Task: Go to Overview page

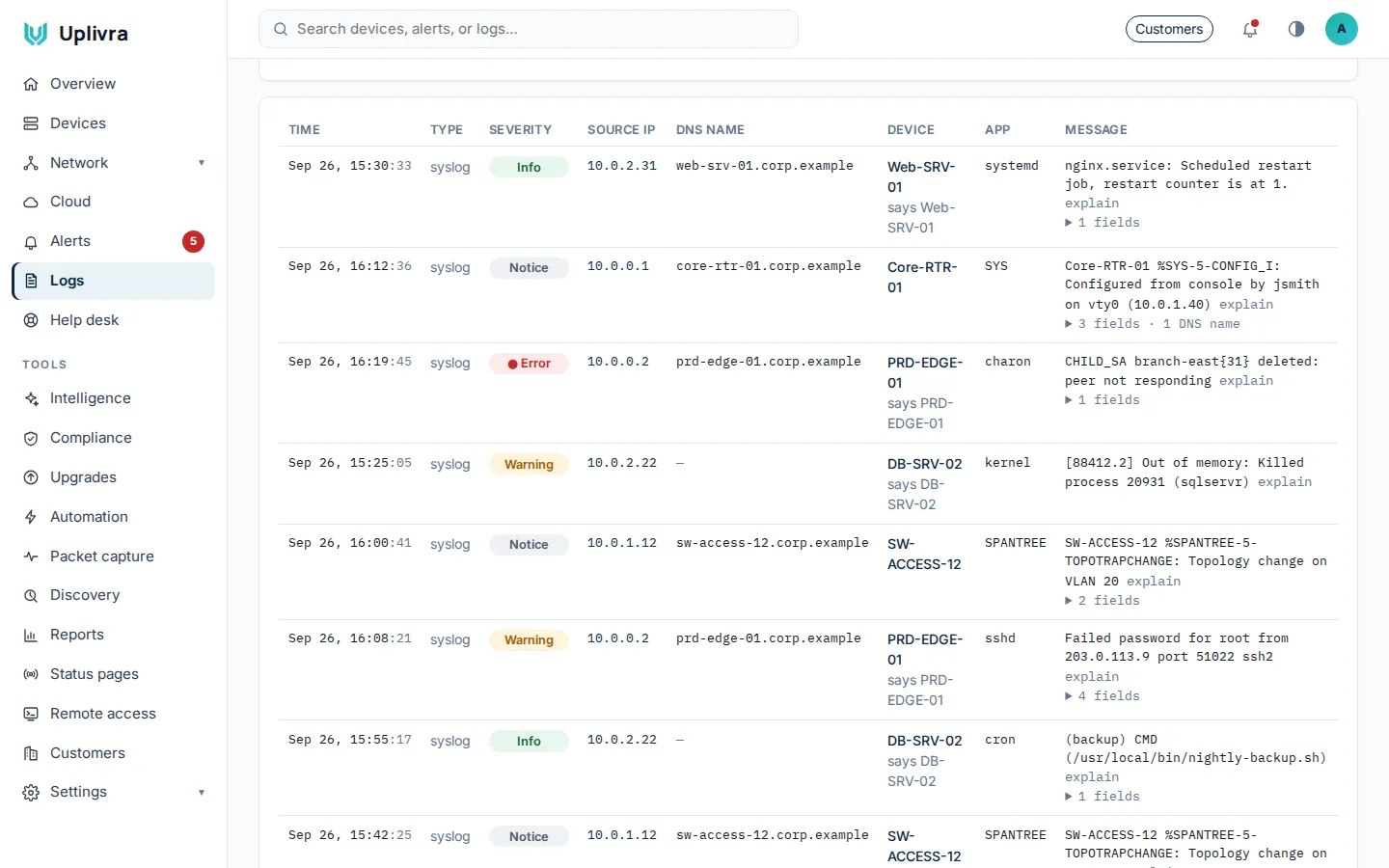Action: point(113,84)
